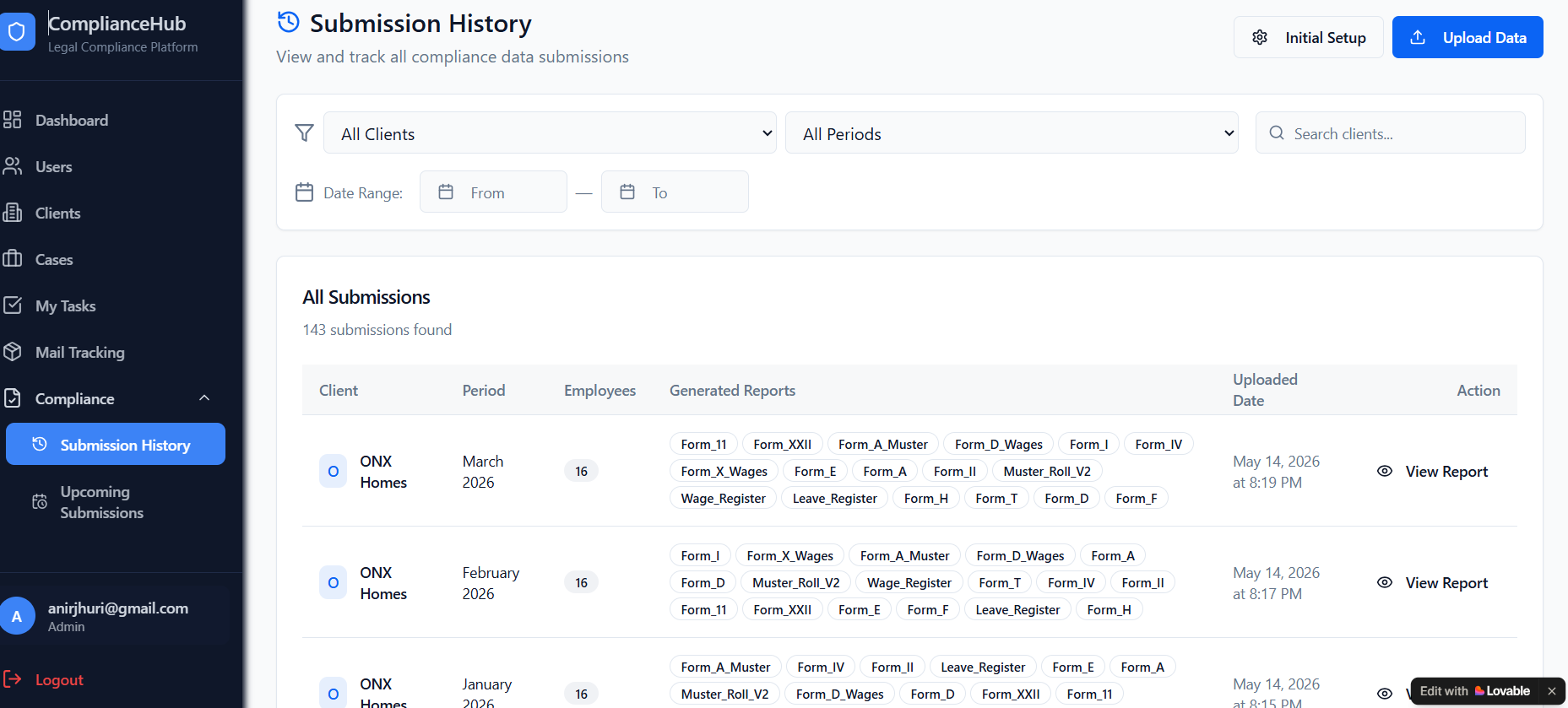This screenshot has height=708, width=1568.
Task: Open the From date picker
Action: tap(493, 192)
